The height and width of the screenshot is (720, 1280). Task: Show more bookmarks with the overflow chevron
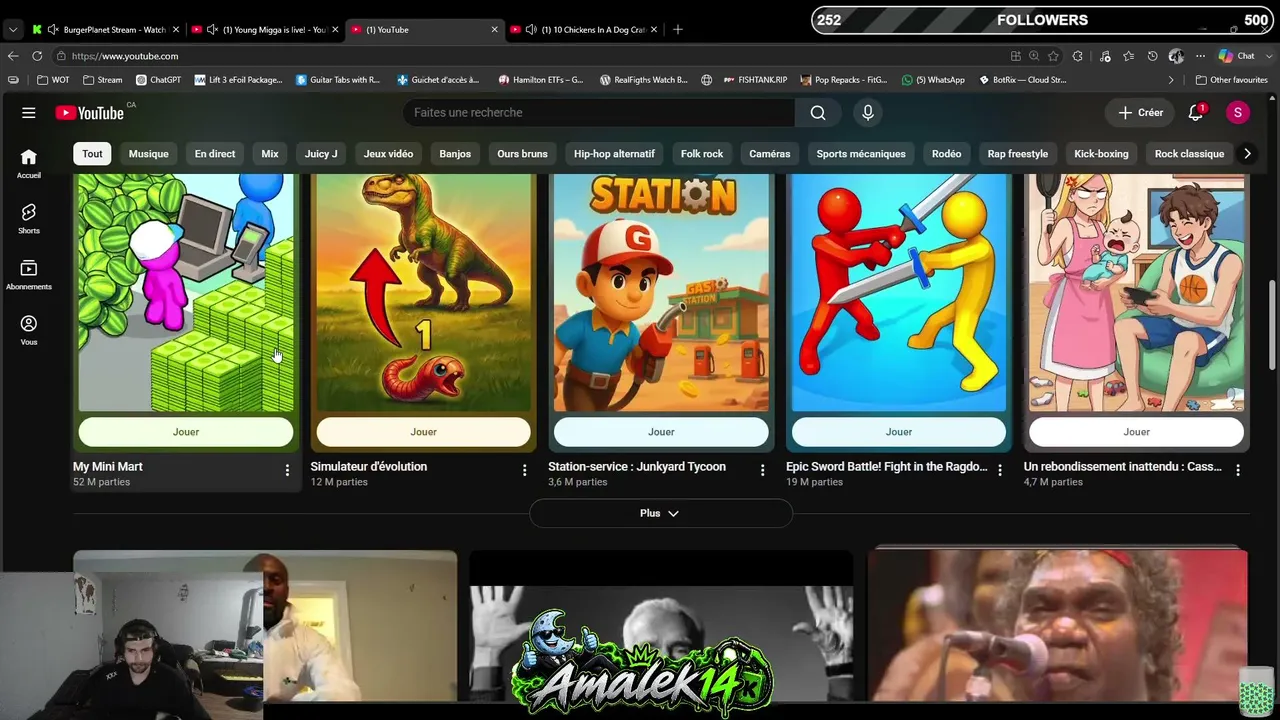(1171, 80)
